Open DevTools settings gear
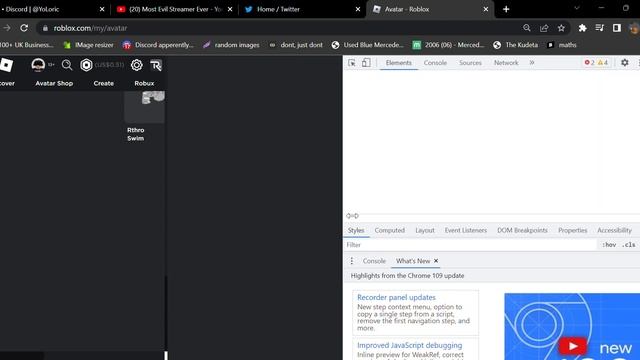The image size is (640, 360). point(624,62)
